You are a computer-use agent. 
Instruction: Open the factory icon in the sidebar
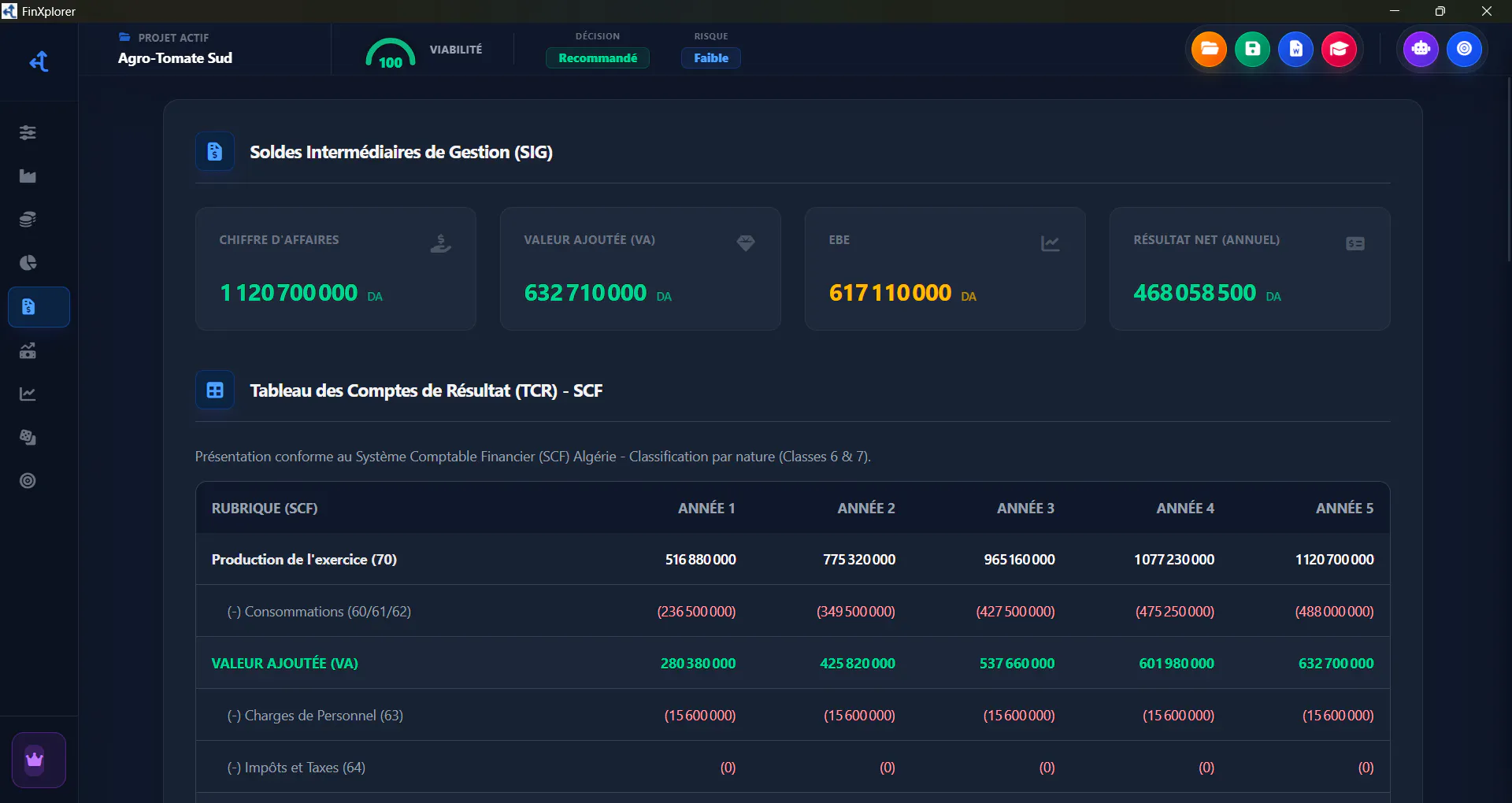point(28,176)
